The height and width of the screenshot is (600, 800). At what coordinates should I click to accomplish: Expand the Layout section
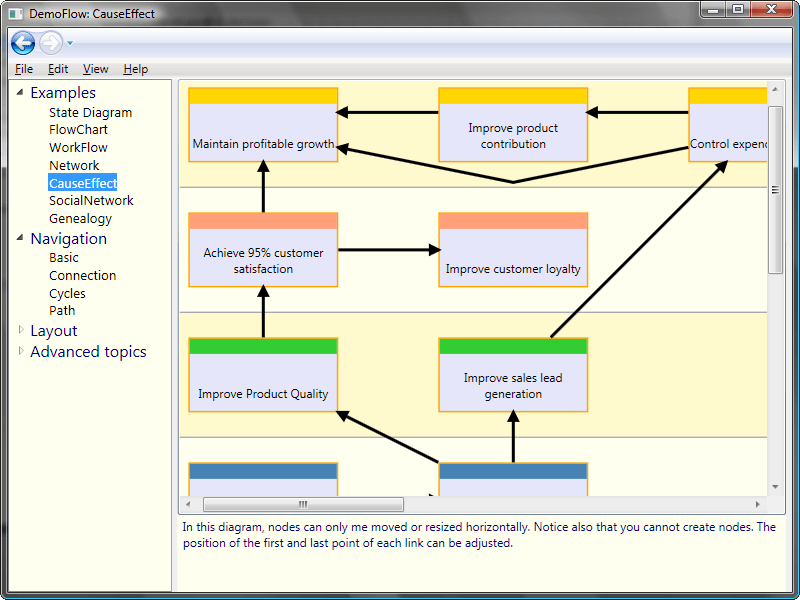click(x=21, y=330)
